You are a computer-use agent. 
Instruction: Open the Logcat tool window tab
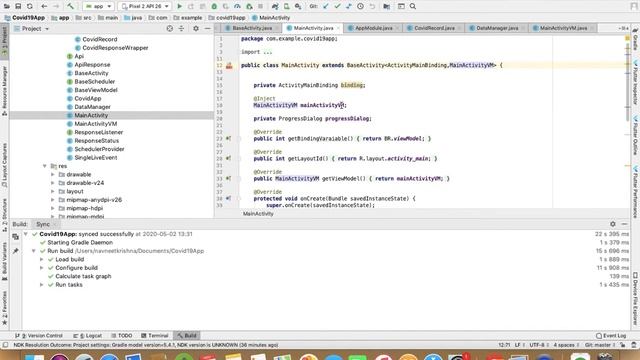[88, 336]
